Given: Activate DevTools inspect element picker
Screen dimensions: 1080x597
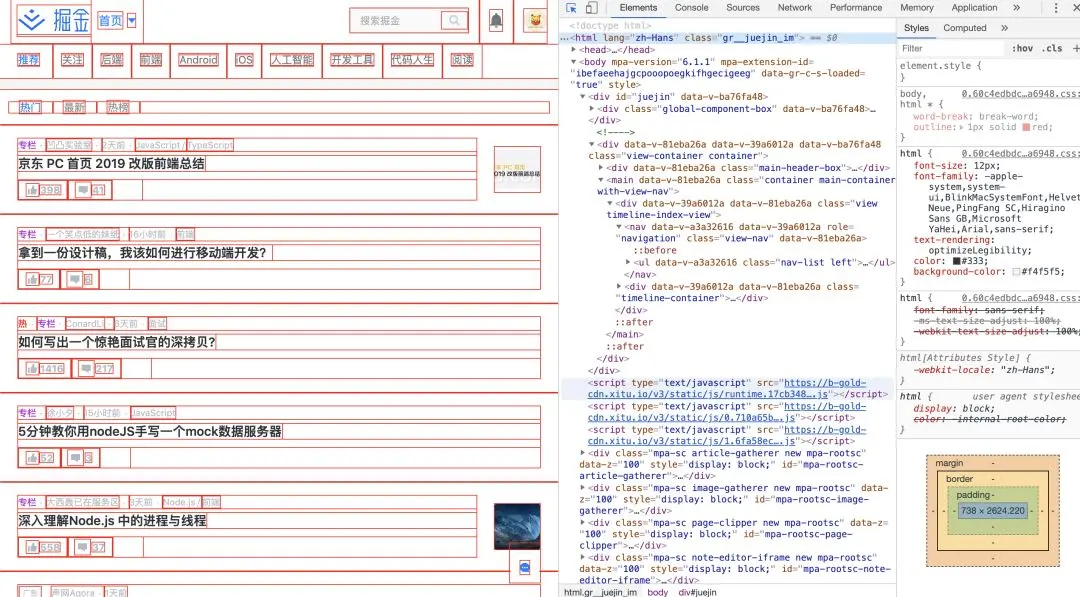Looking at the screenshot, I should [571, 8].
